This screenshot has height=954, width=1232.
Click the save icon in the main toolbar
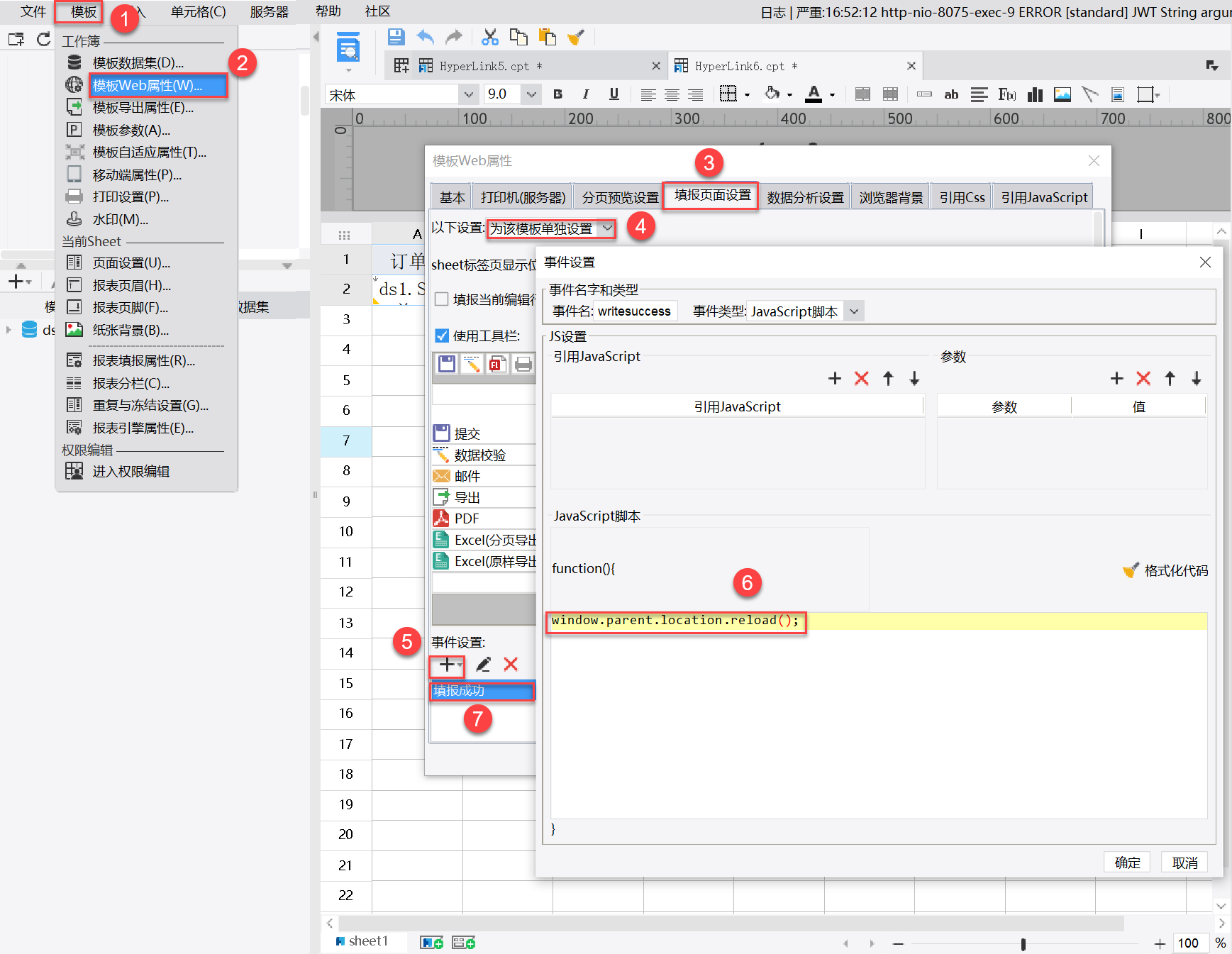(396, 37)
